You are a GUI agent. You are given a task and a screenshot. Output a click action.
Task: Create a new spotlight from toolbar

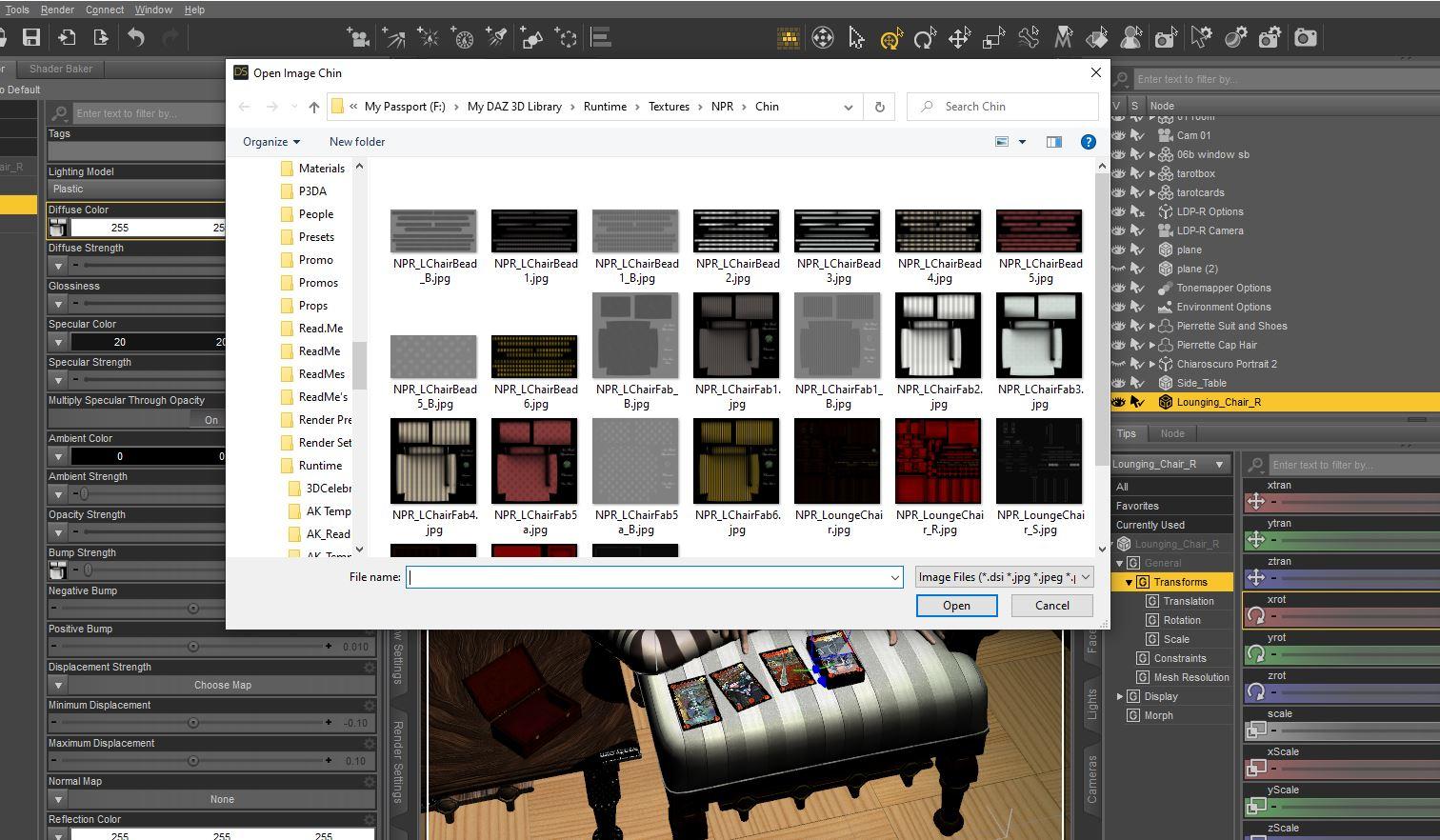click(496, 38)
